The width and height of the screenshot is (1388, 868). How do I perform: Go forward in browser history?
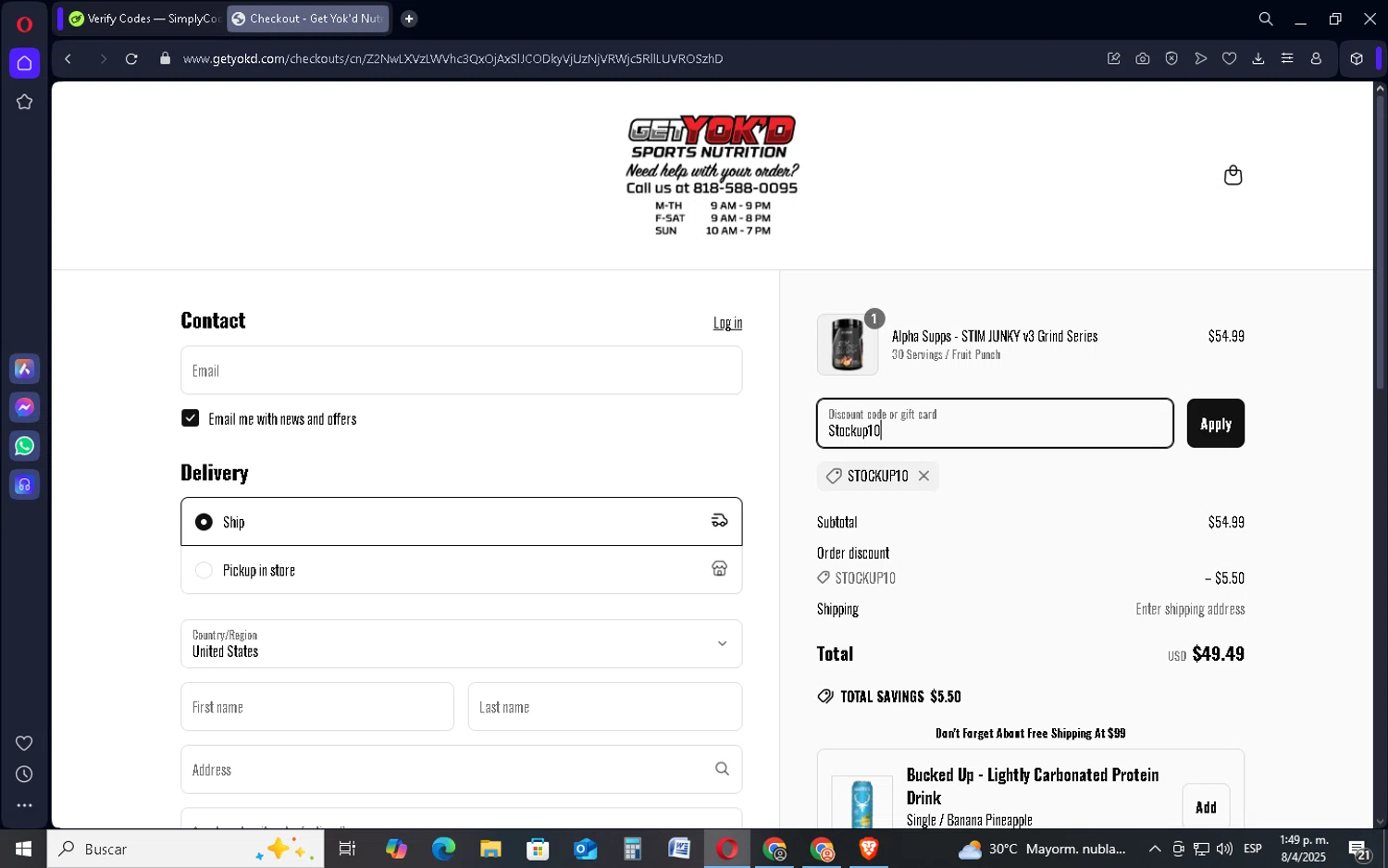tap(103, 58)
